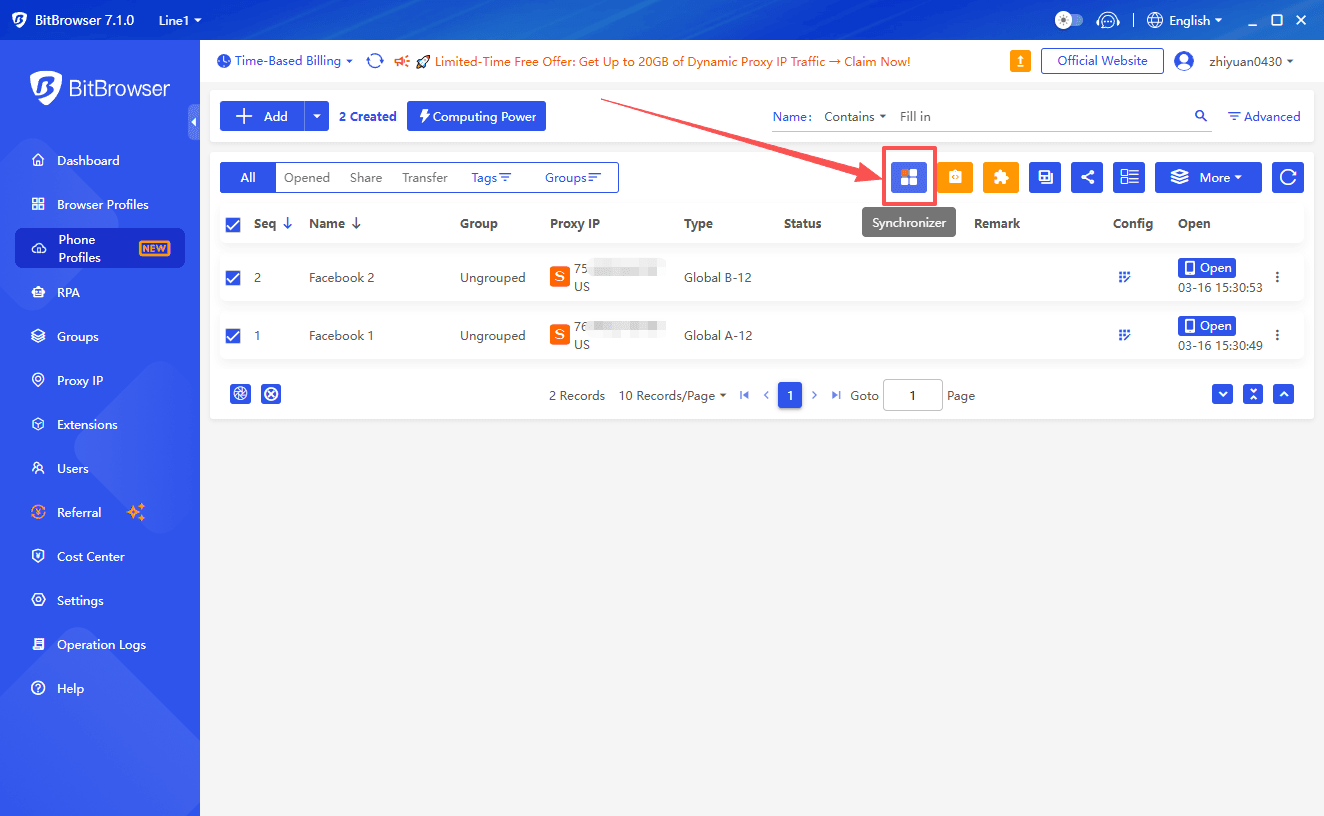Collapse the left sidebar
Image resolution: width=1324 pixels, height=816 pixels.
tap(193, 121)
